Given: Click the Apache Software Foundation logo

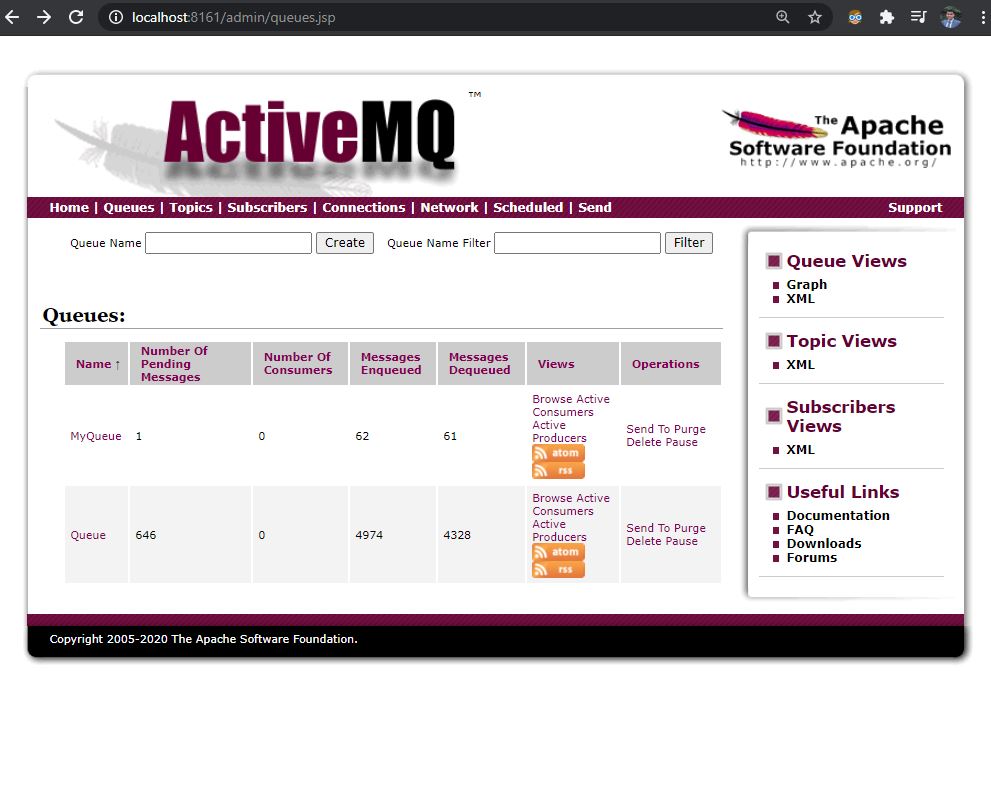Looking at the screenshot, I should [837, 138].
